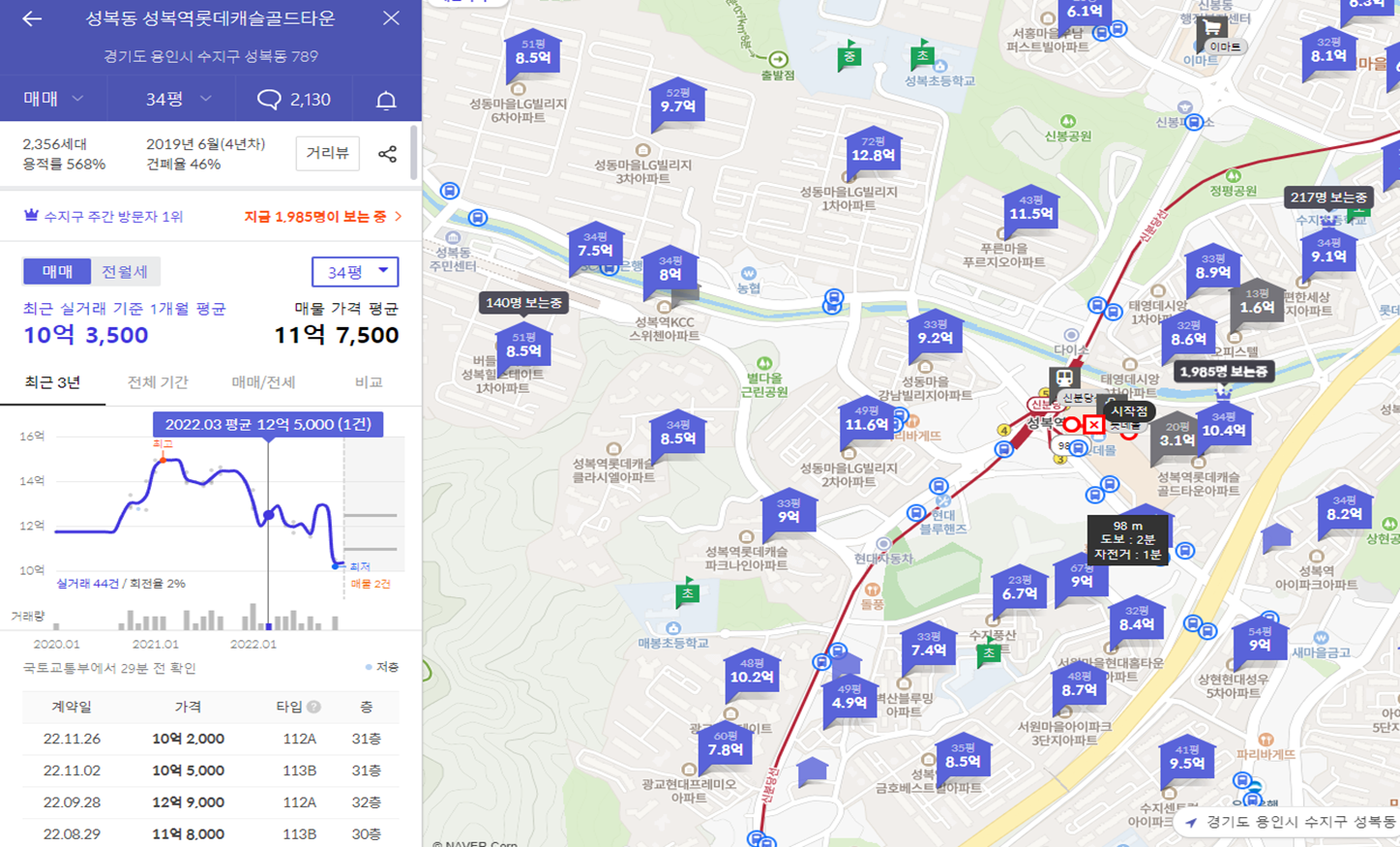Select the 비교 tab
Viewport: 1400px width, 847px height.
tap(369, 383)
